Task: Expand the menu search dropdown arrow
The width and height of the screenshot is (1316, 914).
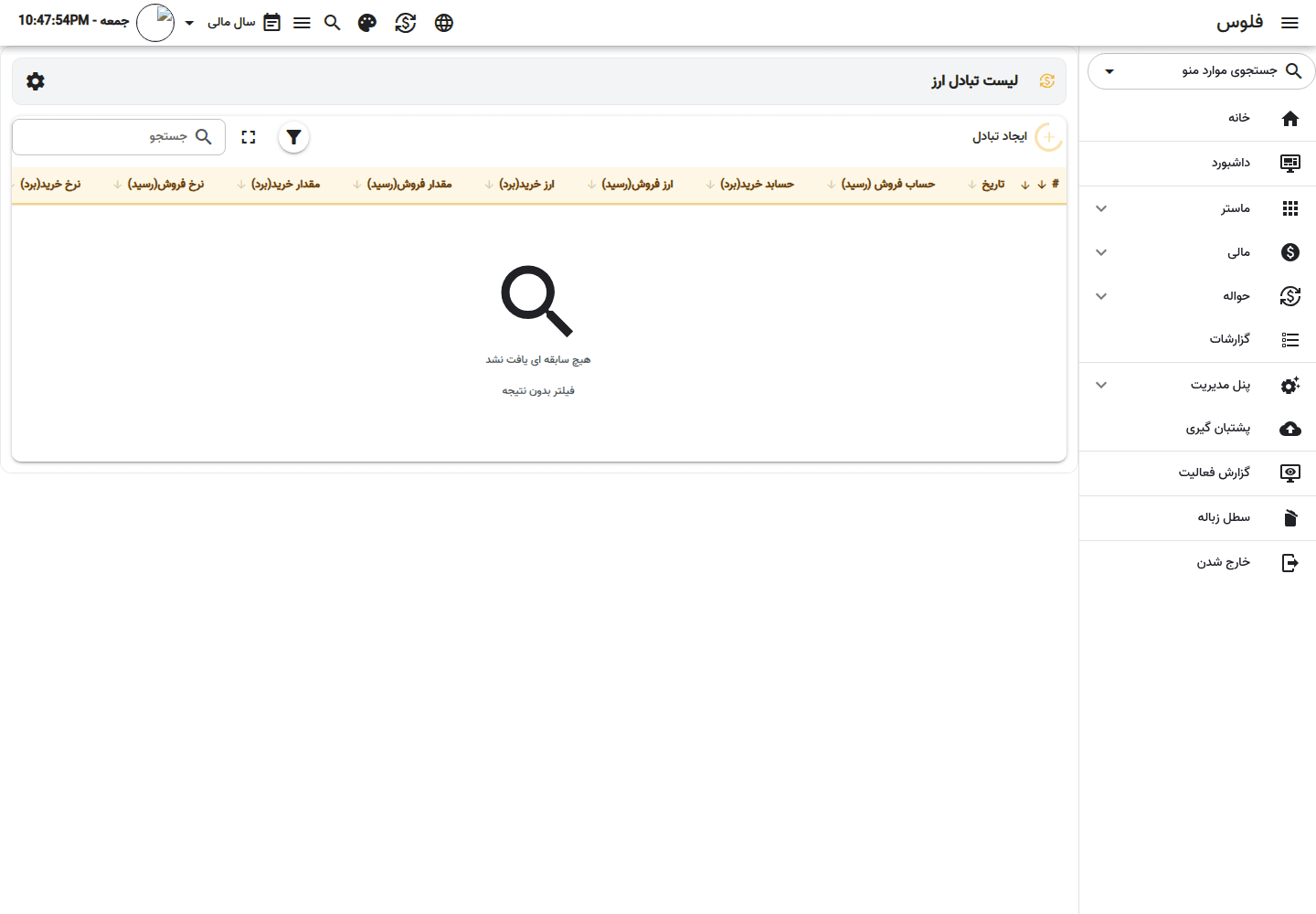Action: [1109, 71]
